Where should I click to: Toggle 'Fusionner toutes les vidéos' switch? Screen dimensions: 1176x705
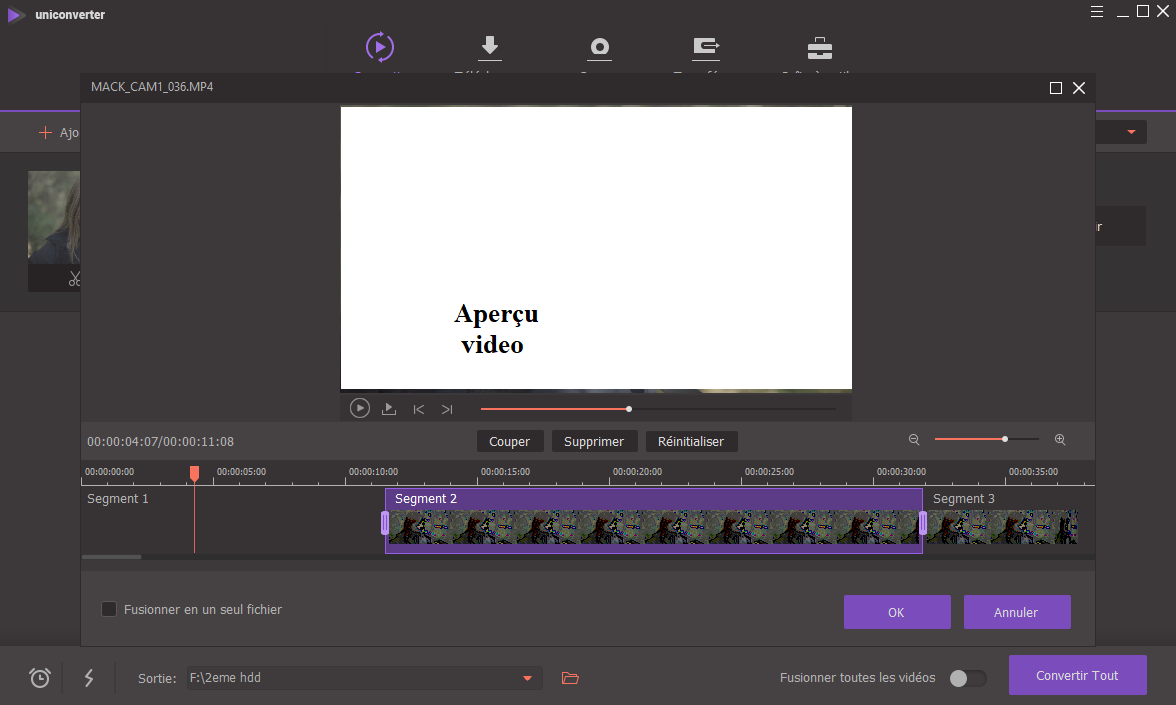[967, 678]
